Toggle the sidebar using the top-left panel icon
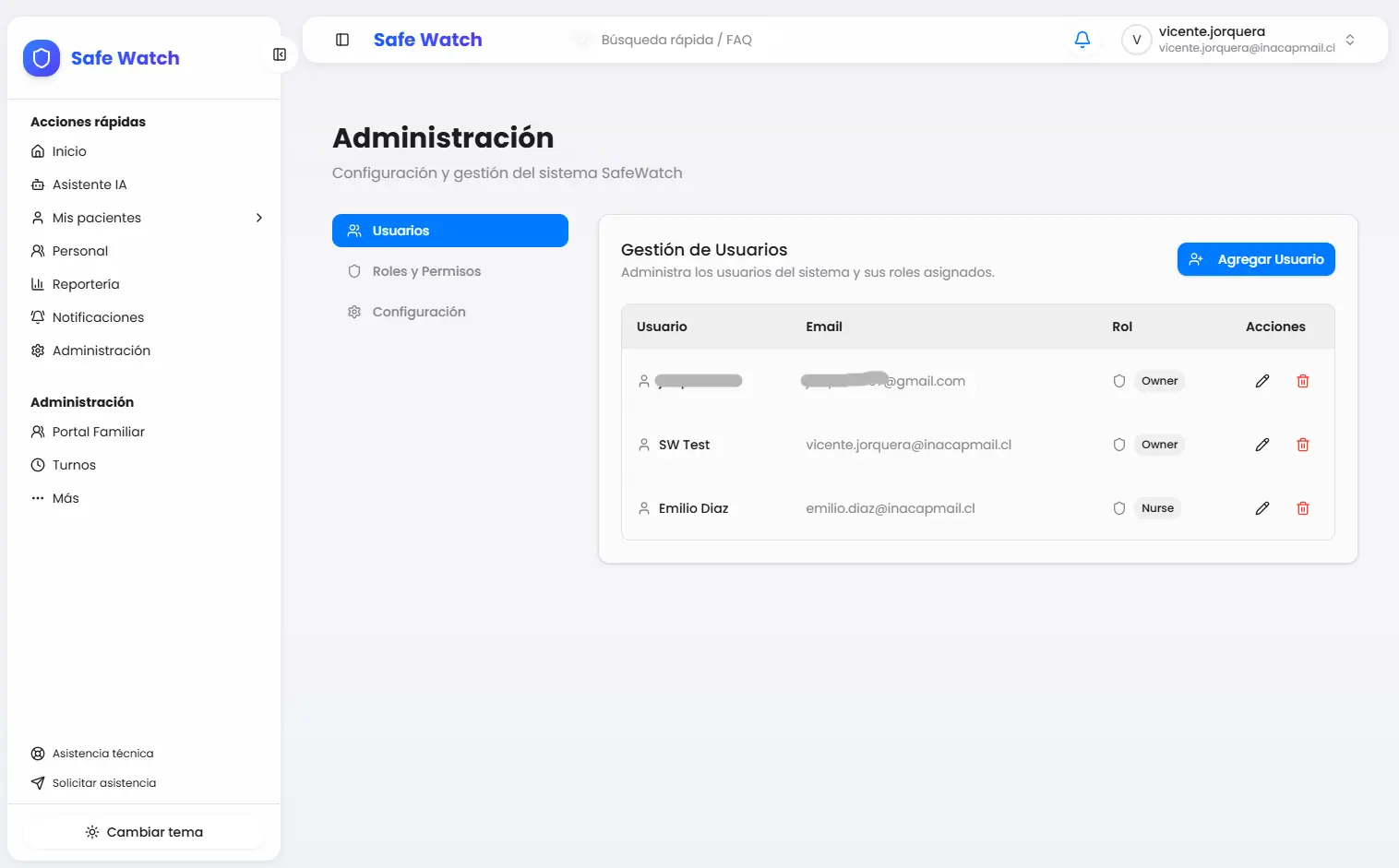Viewport: 1399px width, 868px height. click(342, 39)
